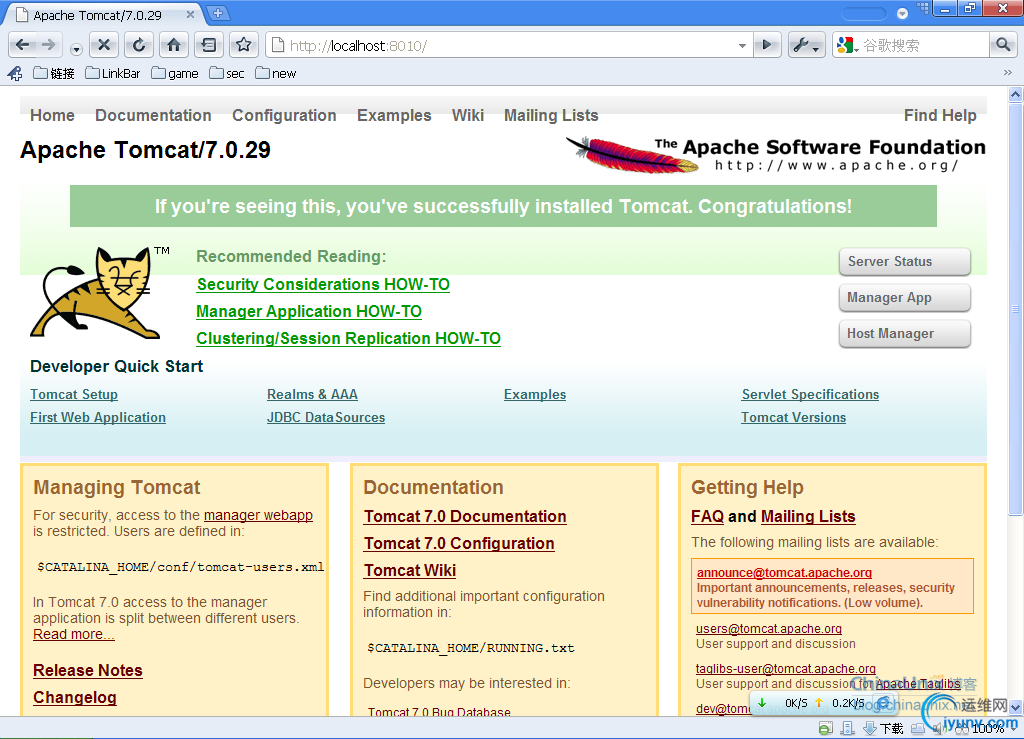The width and height of the screenshot is (1024, 739).
Task: Click Find Help in the navigation bar
Action: pos(940,116)
